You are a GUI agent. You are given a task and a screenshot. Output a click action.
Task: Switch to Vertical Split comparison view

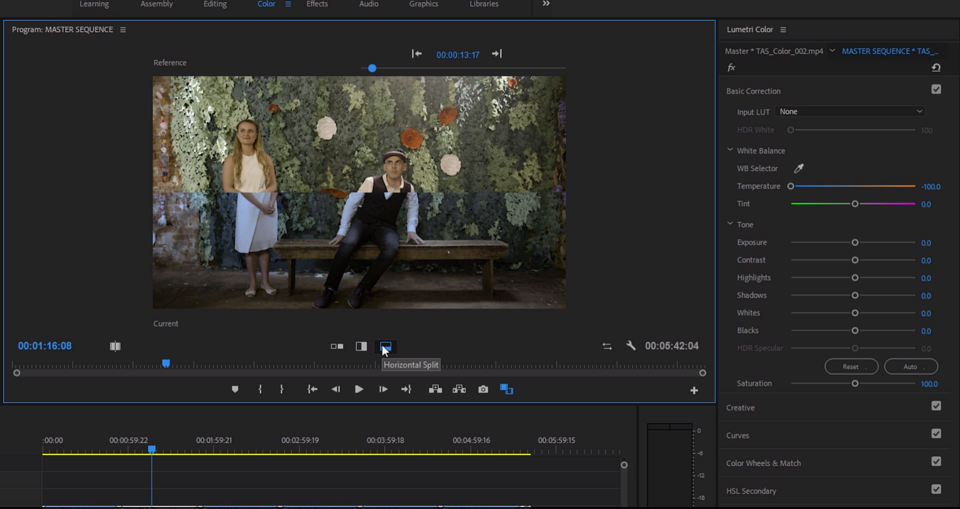coord(361,346)
